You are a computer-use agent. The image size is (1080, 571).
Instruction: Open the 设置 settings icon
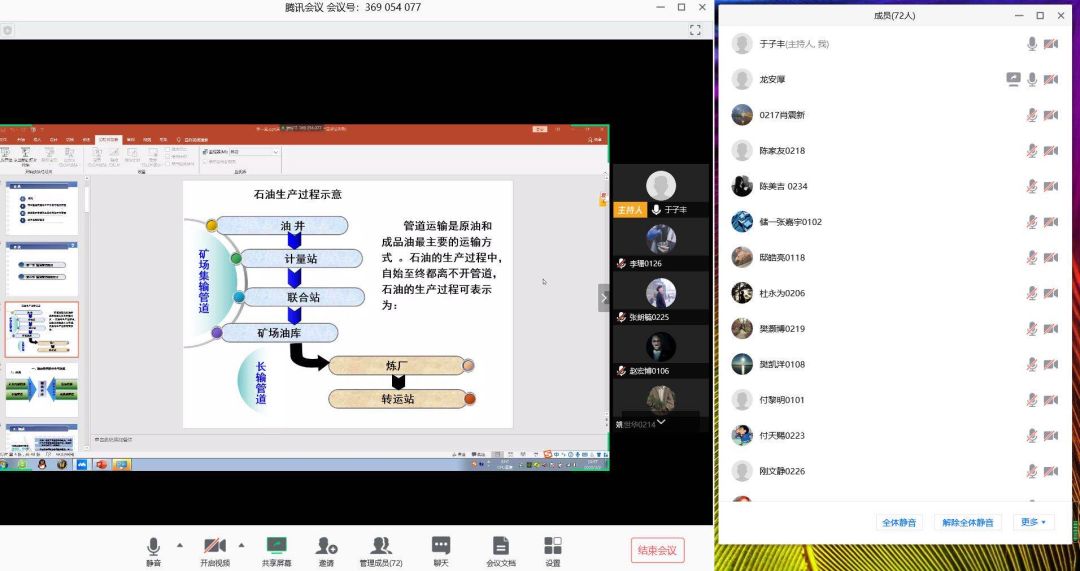pyautogui.click(x=553, y=546)
